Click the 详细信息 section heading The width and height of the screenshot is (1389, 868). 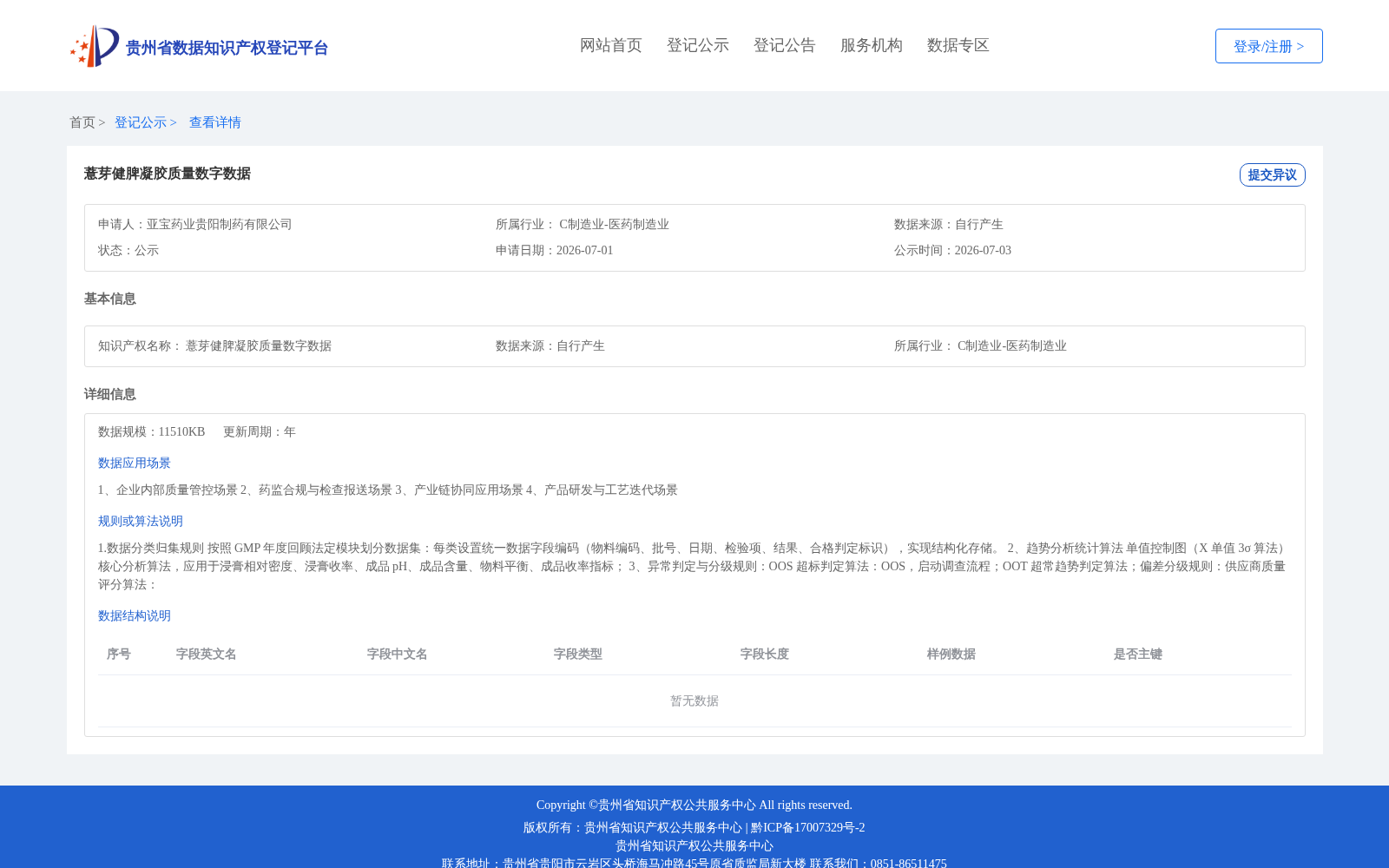pos(110,394)
